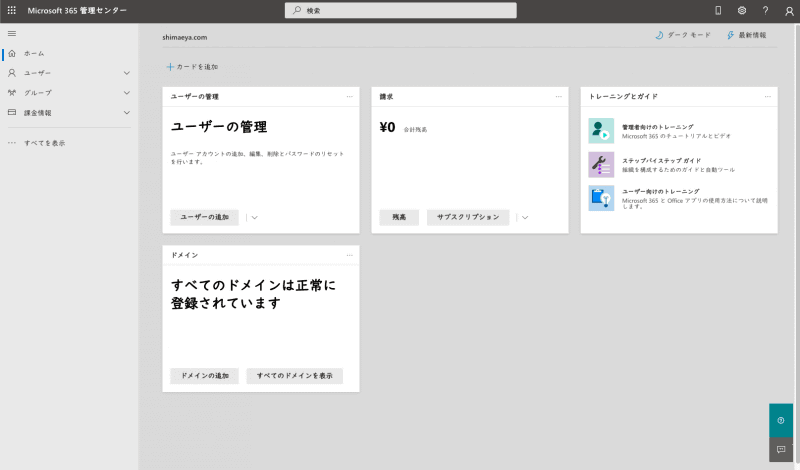Click the 管理者向けのトレーニング icon

click(x=601, y=131)
